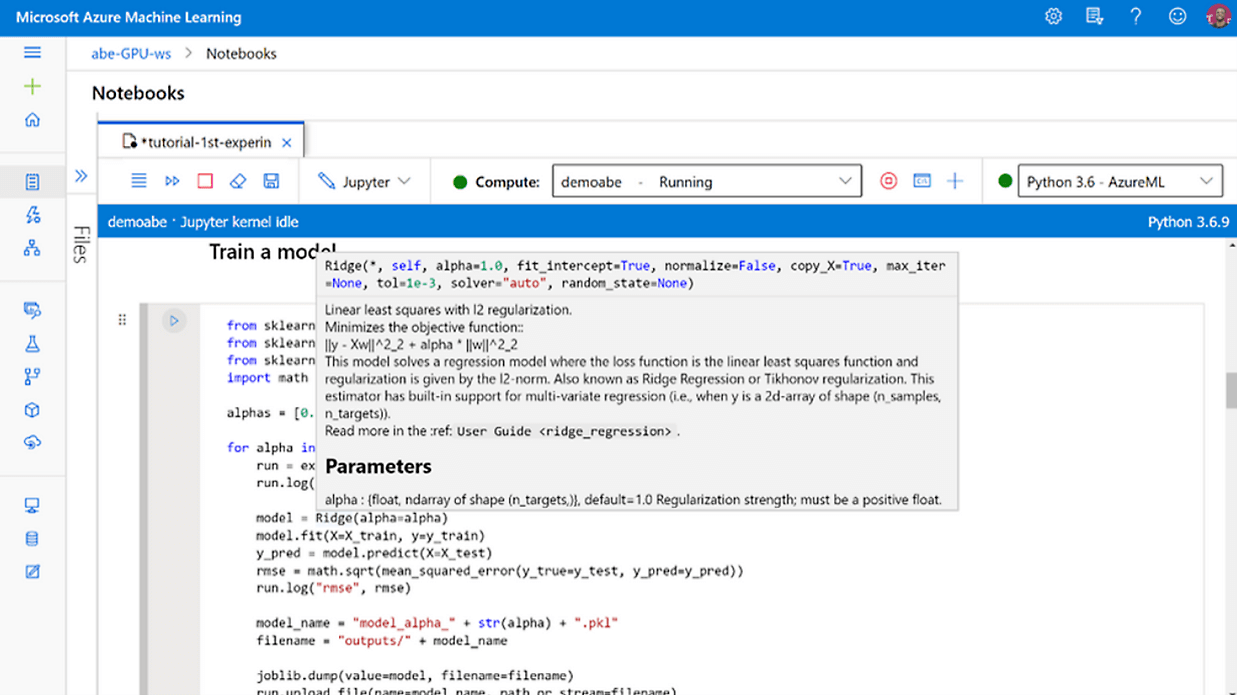
Task: Open Experiments via the flask sidebar icon
Action: [32, 344]
